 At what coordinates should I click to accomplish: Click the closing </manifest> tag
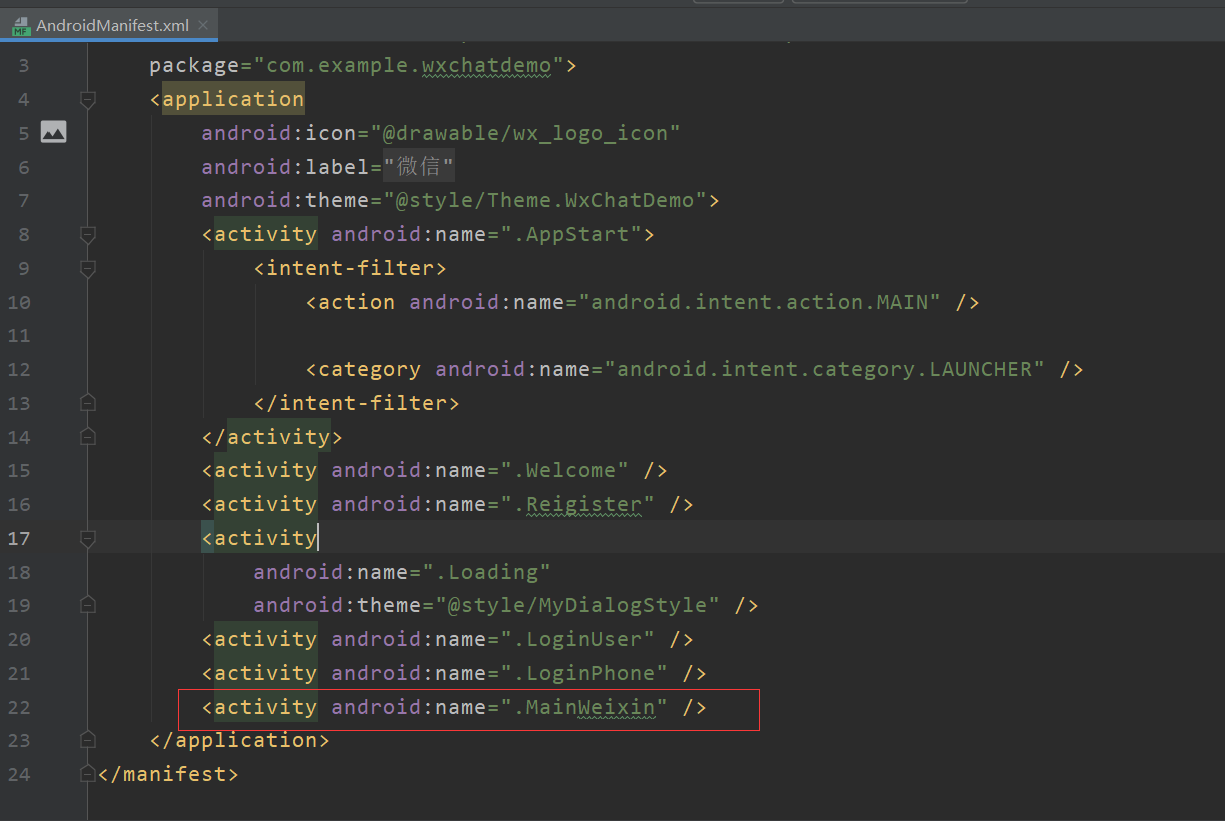point(168,774)
